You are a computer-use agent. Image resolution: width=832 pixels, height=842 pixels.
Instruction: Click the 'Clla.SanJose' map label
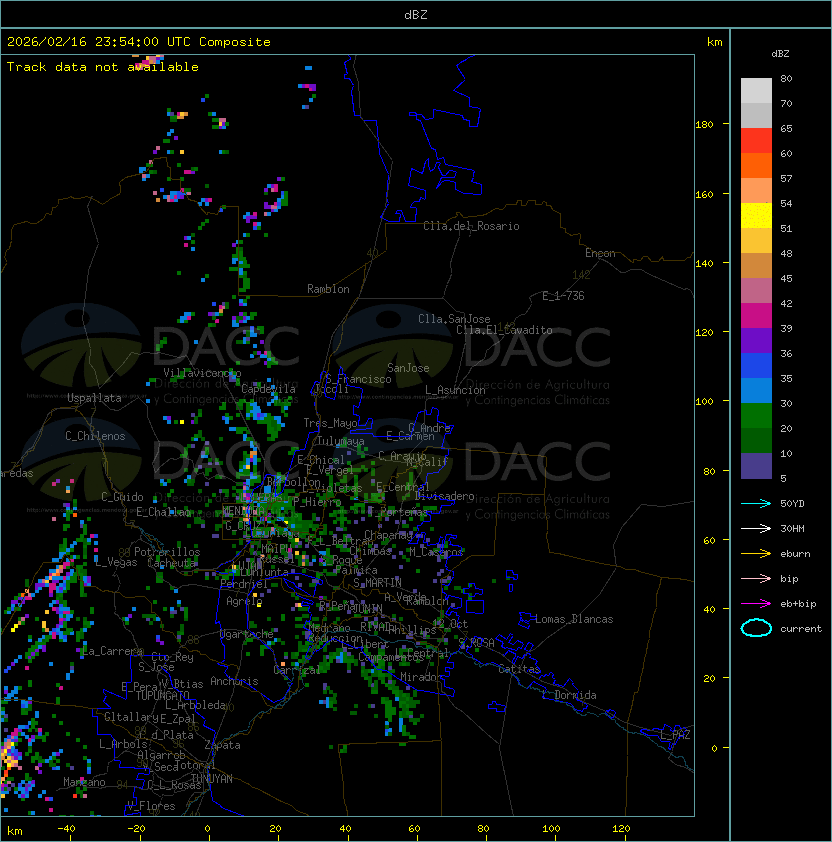[x=454, y=319]
